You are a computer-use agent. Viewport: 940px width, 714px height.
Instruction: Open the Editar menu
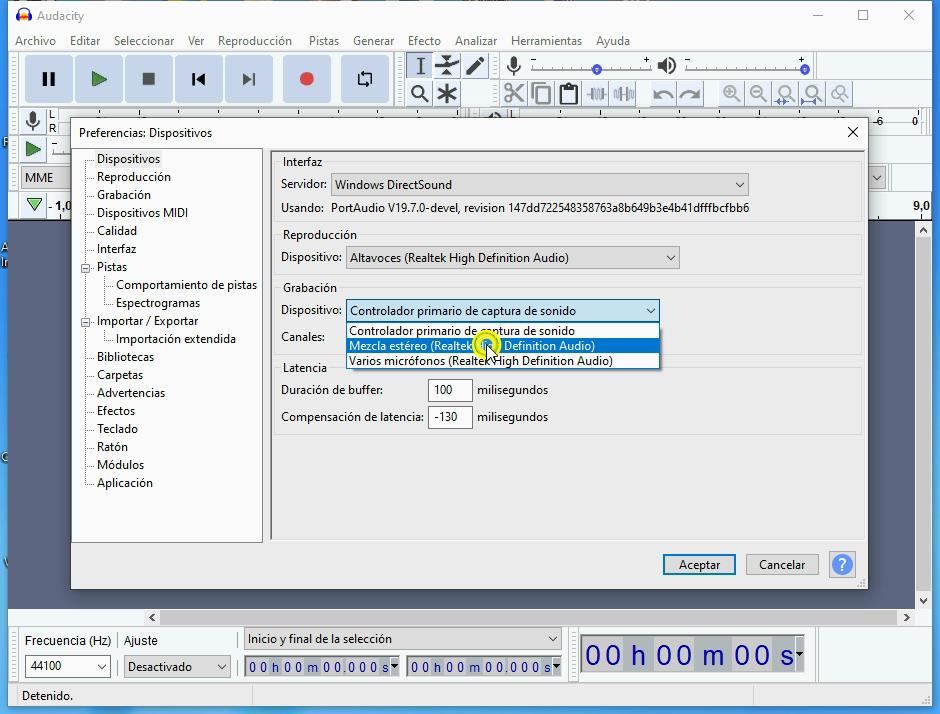[x=85, y=41]
